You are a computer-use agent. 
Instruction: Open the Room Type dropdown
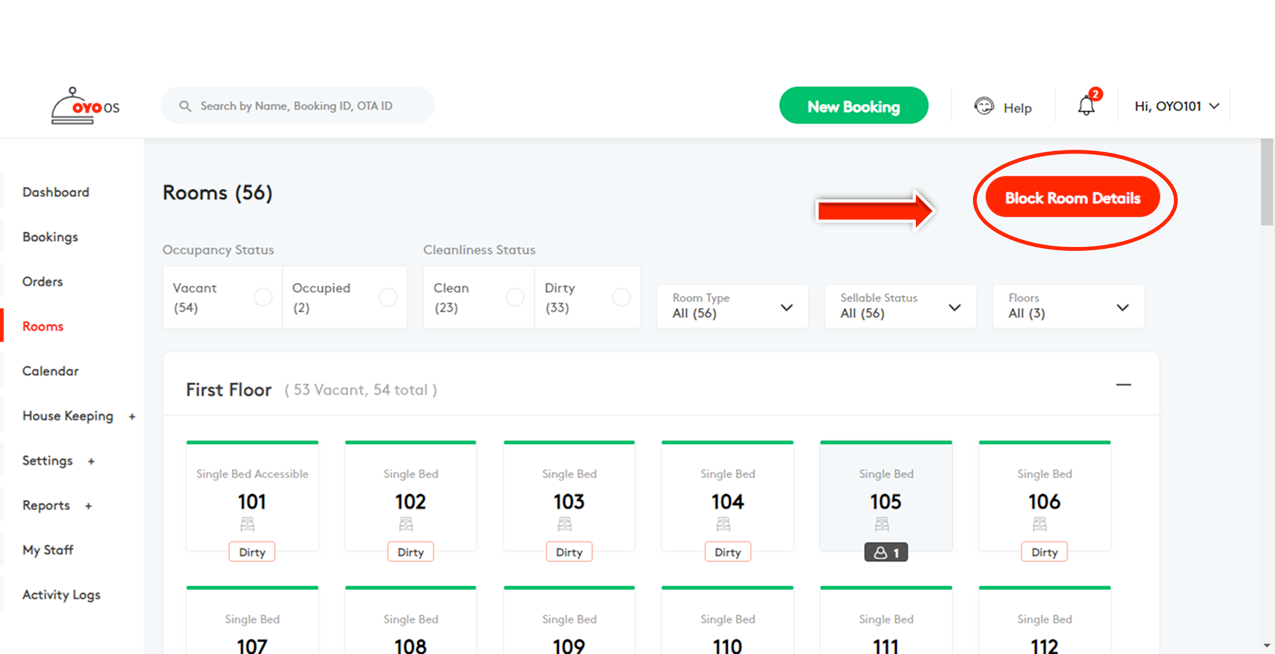732,306
